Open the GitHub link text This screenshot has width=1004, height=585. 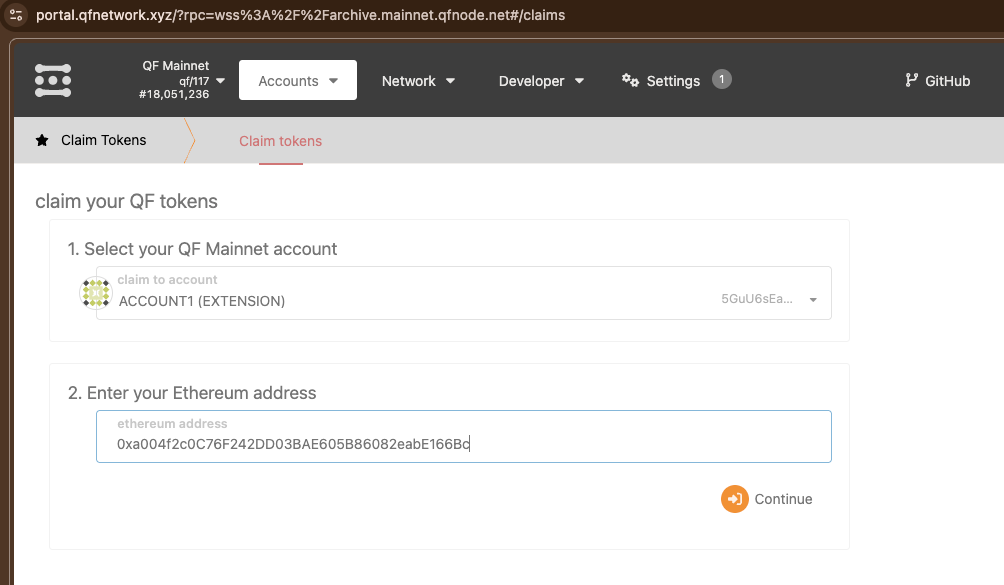(947, 81)
